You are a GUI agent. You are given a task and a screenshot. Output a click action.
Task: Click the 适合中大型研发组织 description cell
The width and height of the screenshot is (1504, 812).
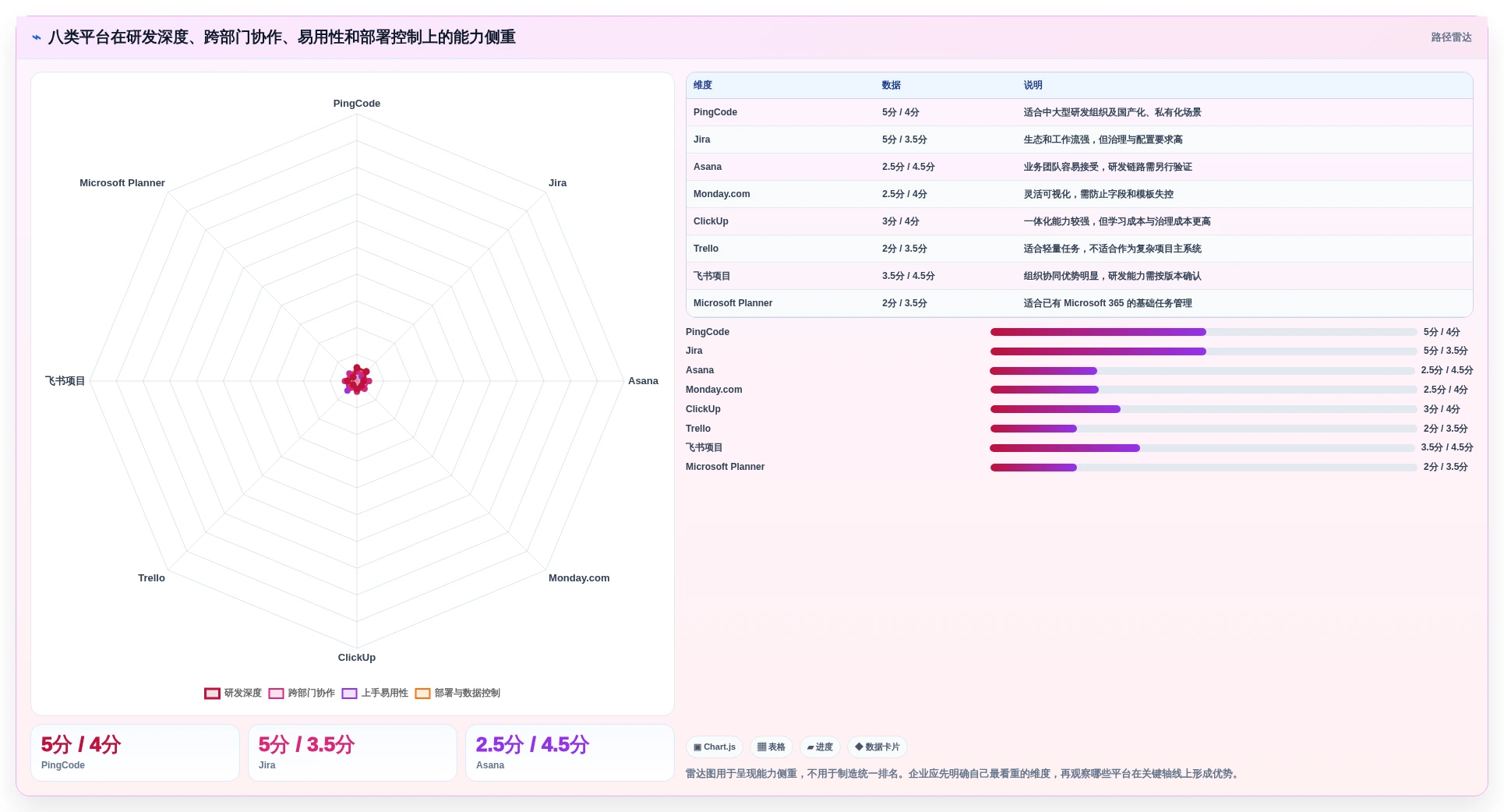point(1112,112)
